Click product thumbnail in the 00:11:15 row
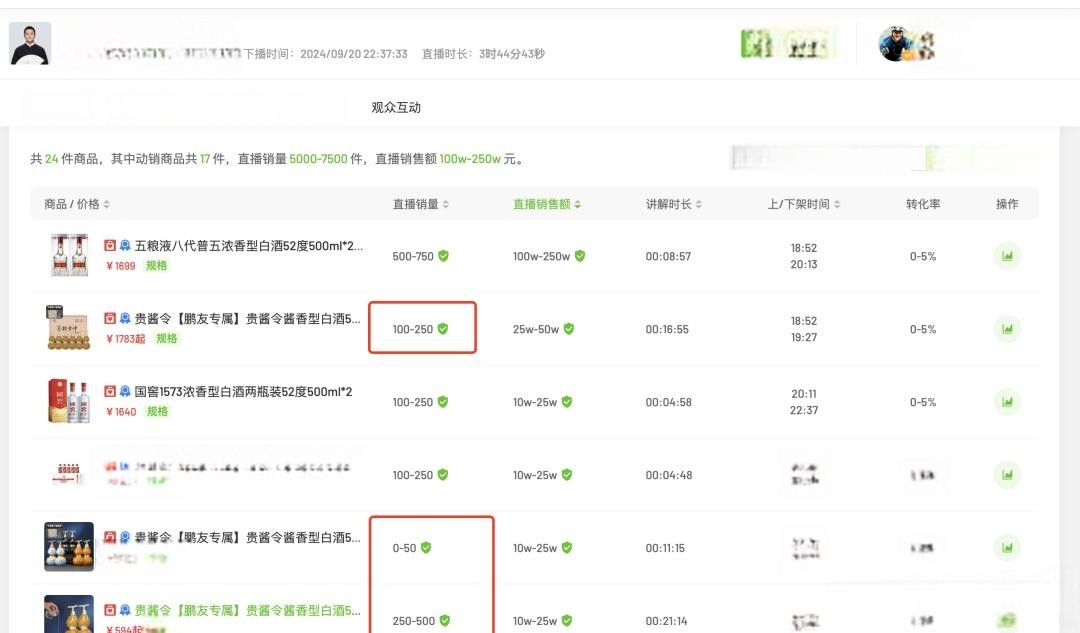This screenshot has width=1080, height=633. (x=69, y=547)
